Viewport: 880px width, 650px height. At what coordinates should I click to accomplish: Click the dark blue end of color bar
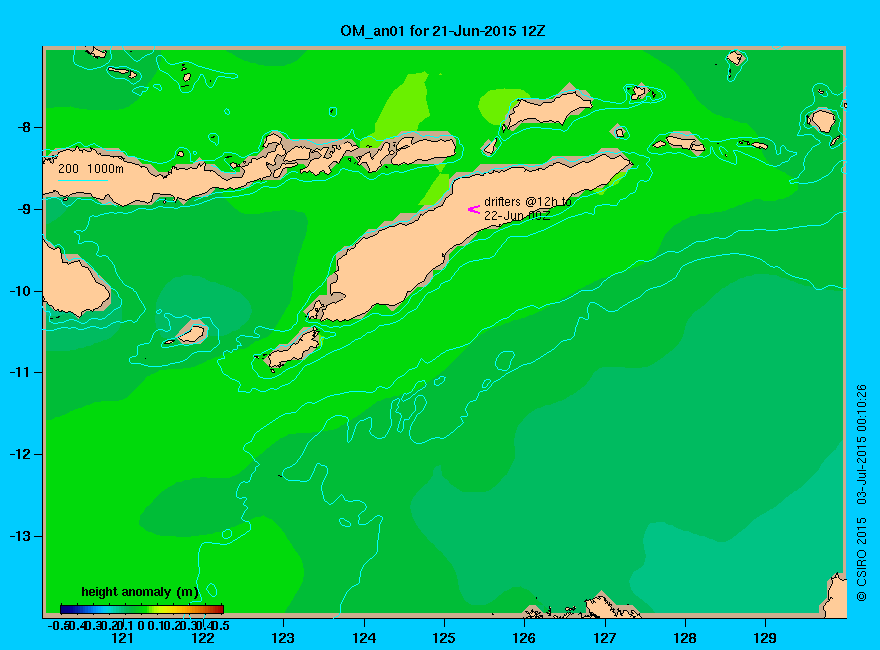pos(65,609)
